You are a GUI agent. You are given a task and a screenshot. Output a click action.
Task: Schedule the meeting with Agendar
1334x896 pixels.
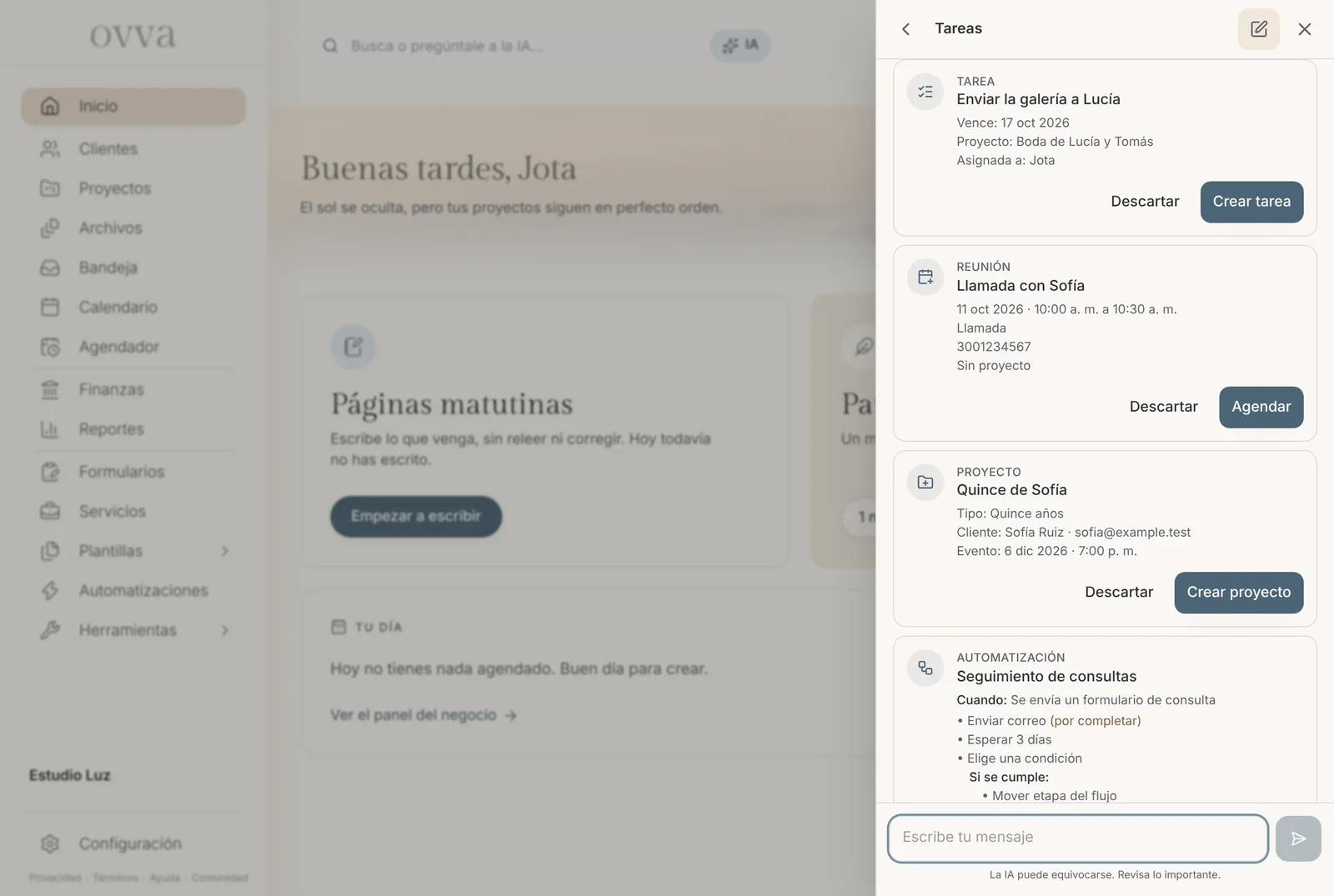1261,407
